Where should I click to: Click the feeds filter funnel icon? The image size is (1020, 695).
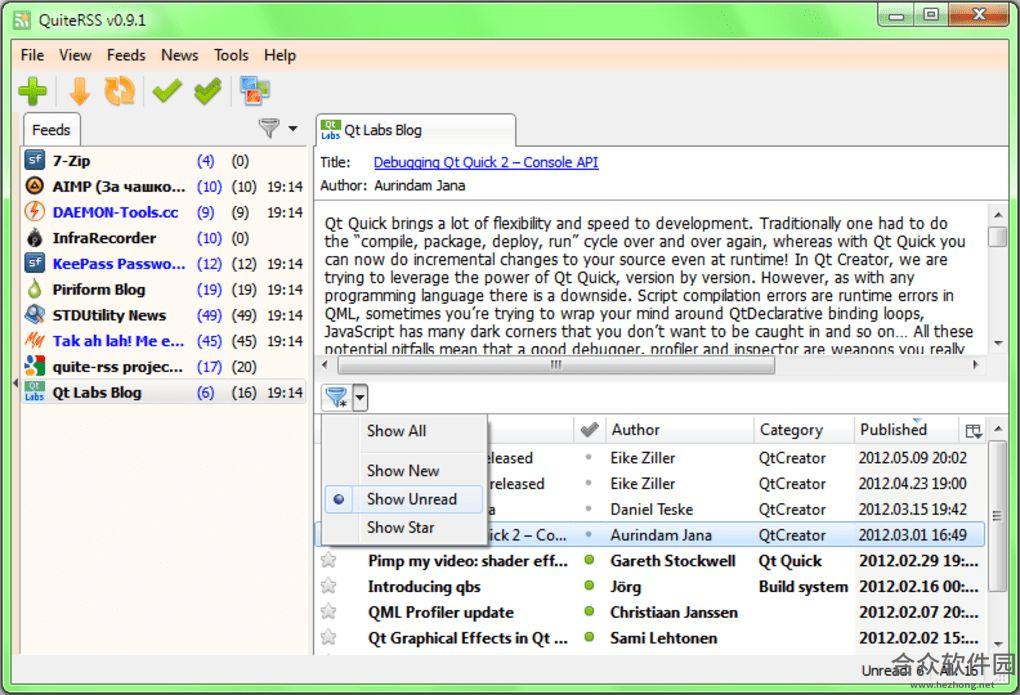269,128
